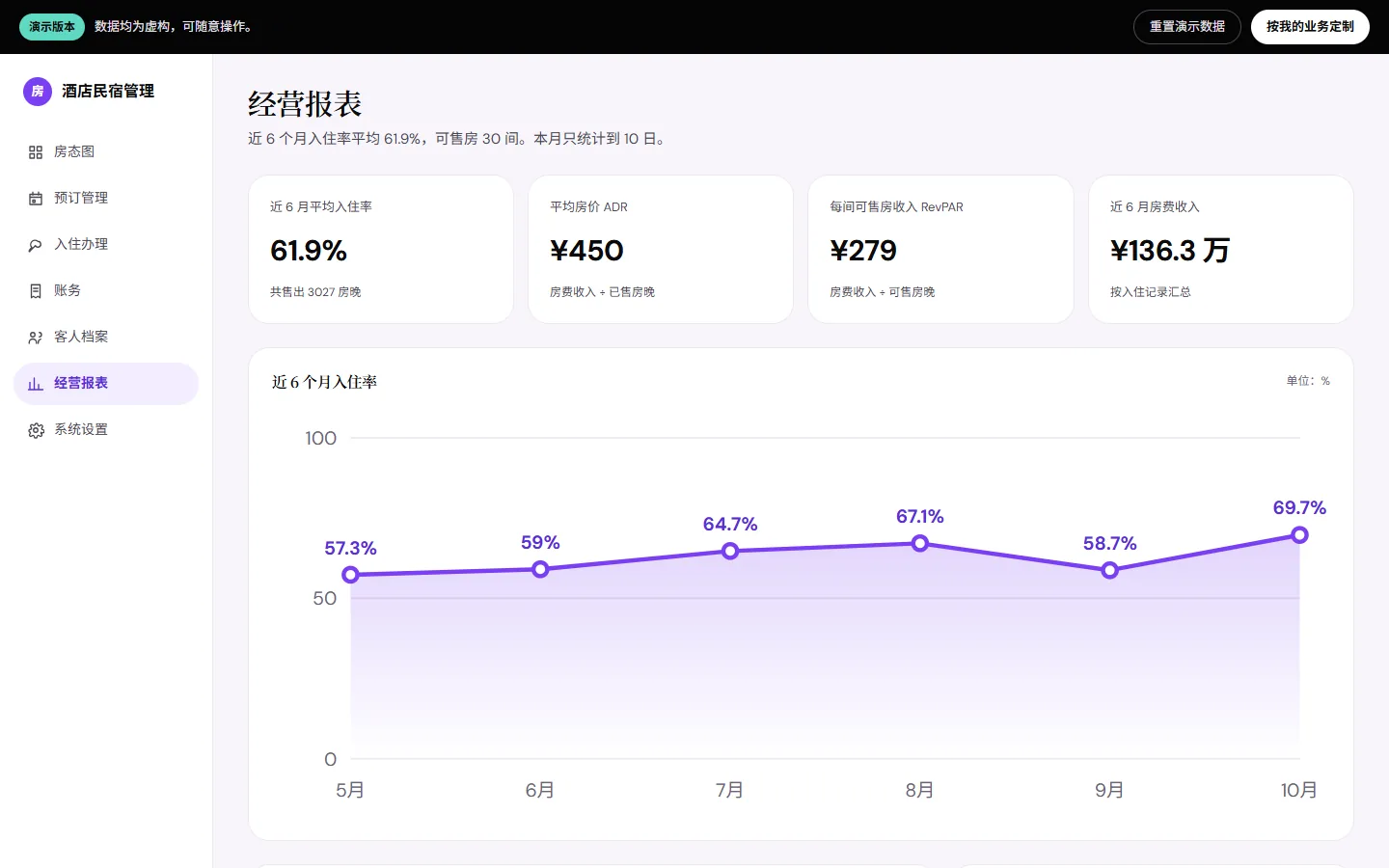Click the 经营报表 bar chart icon
The height and width of the screenshot is (868, 1389).
point(36,384)
